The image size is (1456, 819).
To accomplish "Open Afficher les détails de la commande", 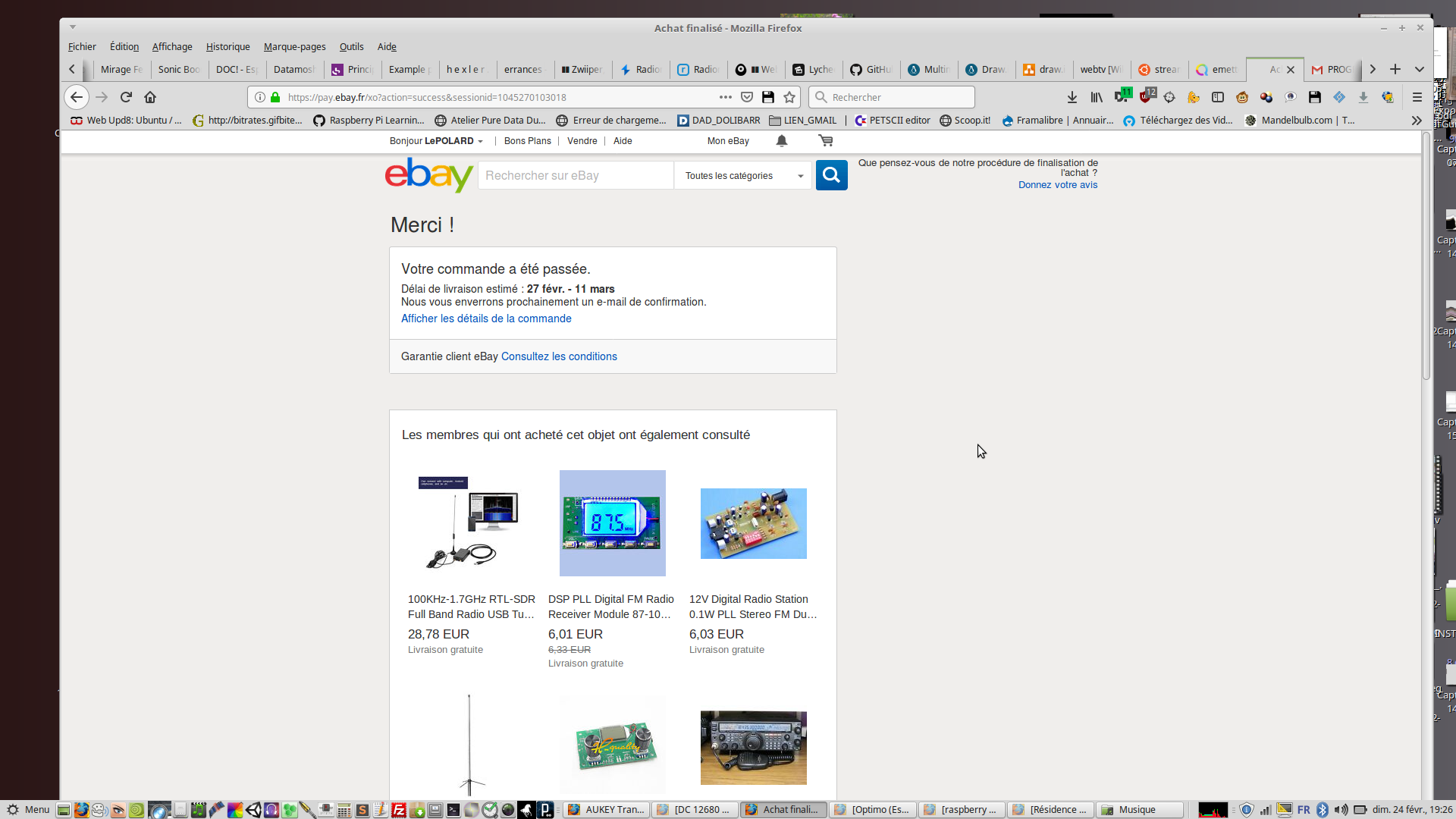I will 486,318.
